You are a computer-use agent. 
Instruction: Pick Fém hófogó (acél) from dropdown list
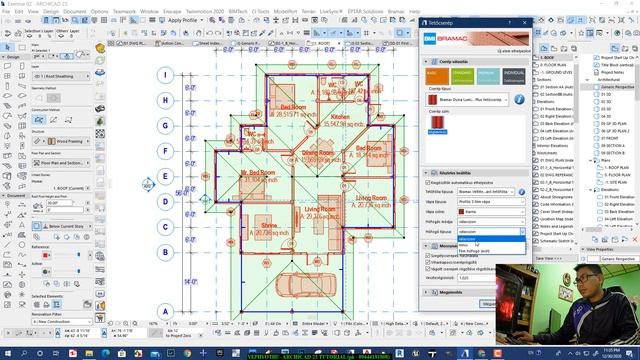(x=491, y=251)
